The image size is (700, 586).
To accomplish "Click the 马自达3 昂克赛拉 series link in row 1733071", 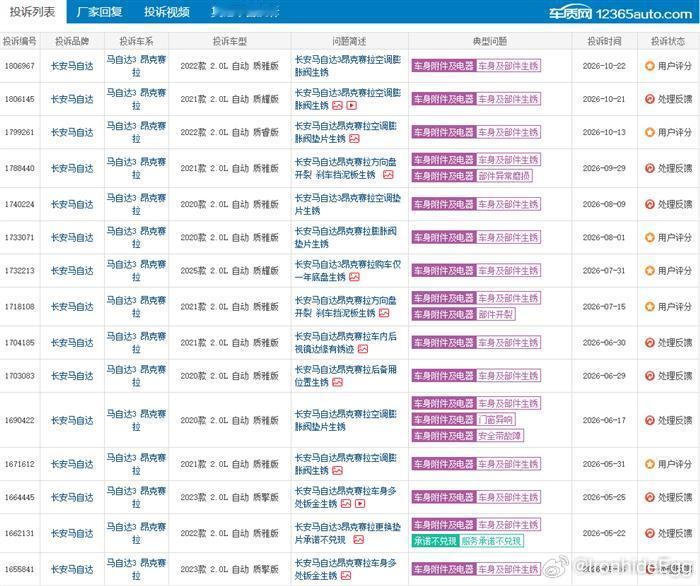I will 136,237.
